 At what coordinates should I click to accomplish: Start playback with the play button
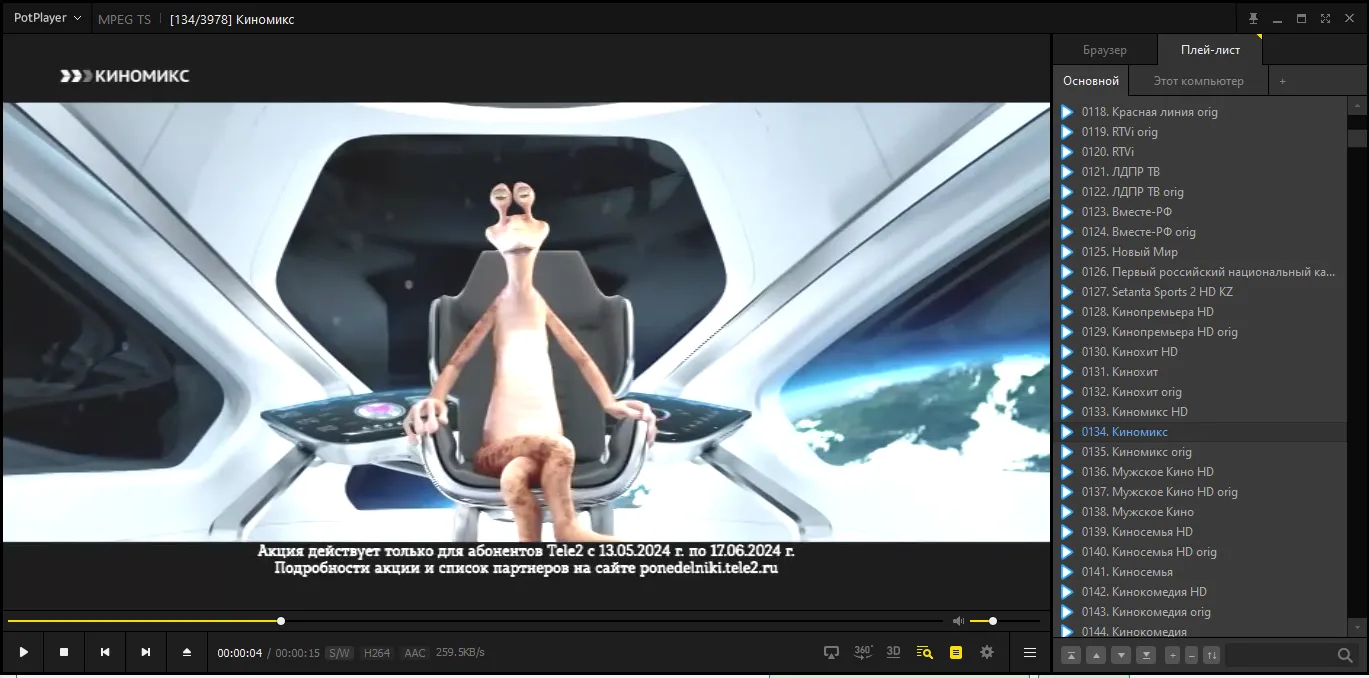23,652
